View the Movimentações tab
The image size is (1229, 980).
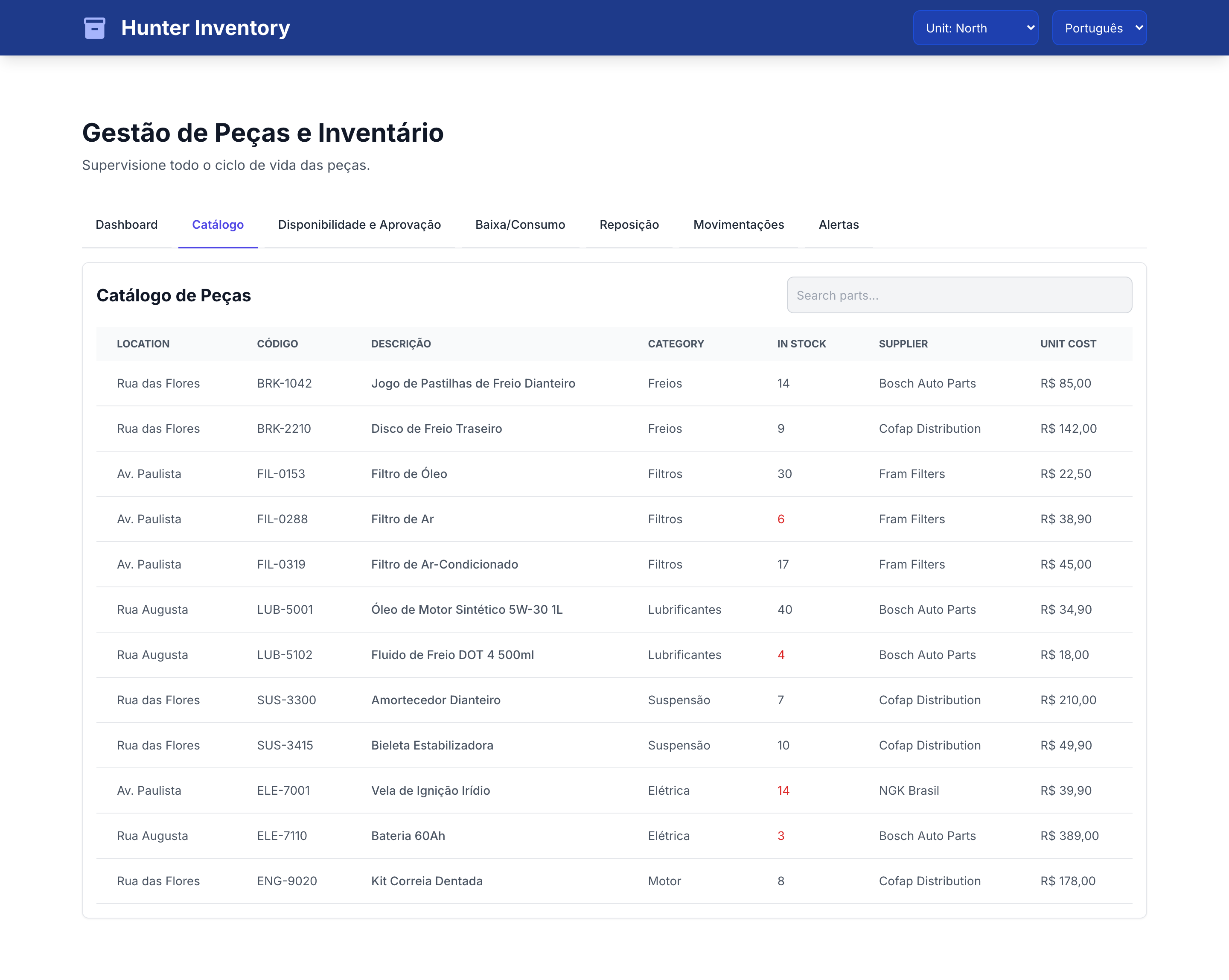pyautogui.click(x=738, y=225)
